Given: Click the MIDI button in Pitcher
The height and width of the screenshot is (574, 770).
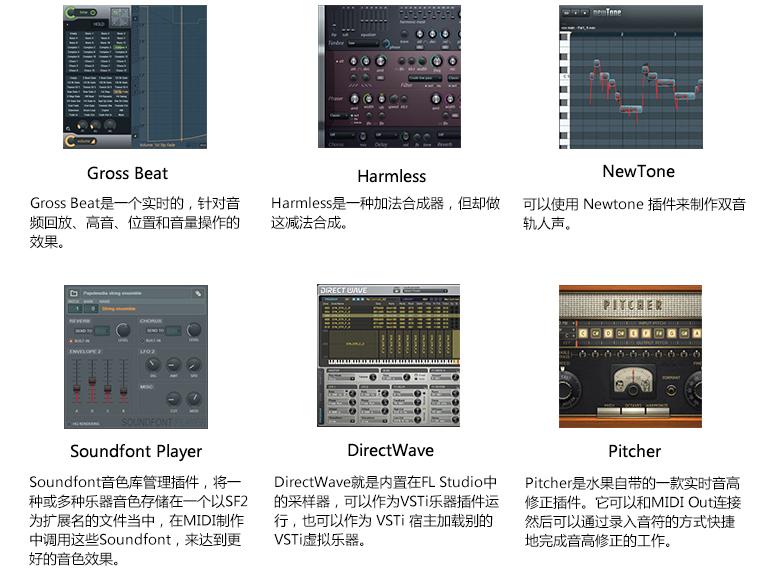Looking at the screenshot, I should point(608,410).
